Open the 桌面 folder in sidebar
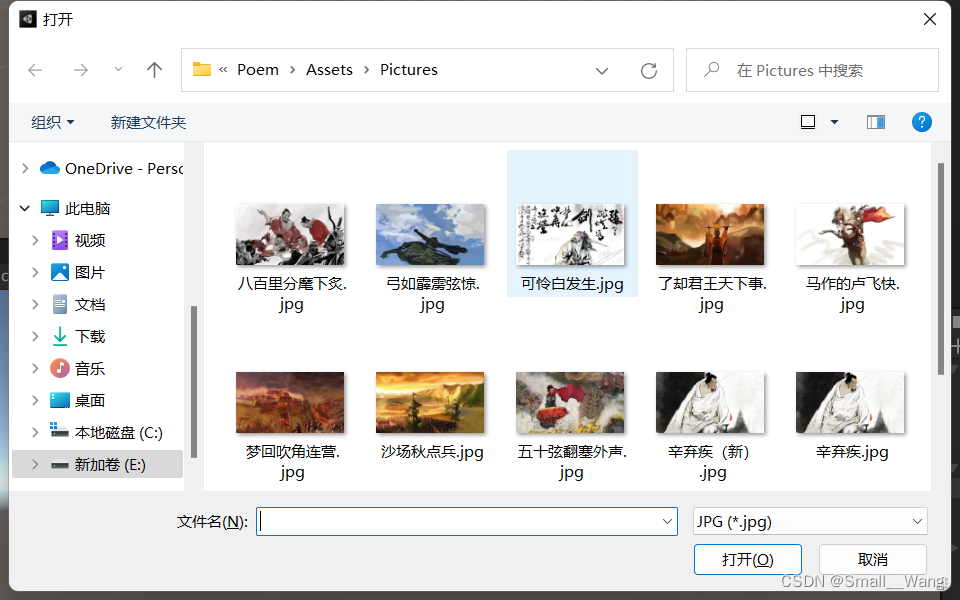This screenshot has height=600, width=960. coord(78,400)
